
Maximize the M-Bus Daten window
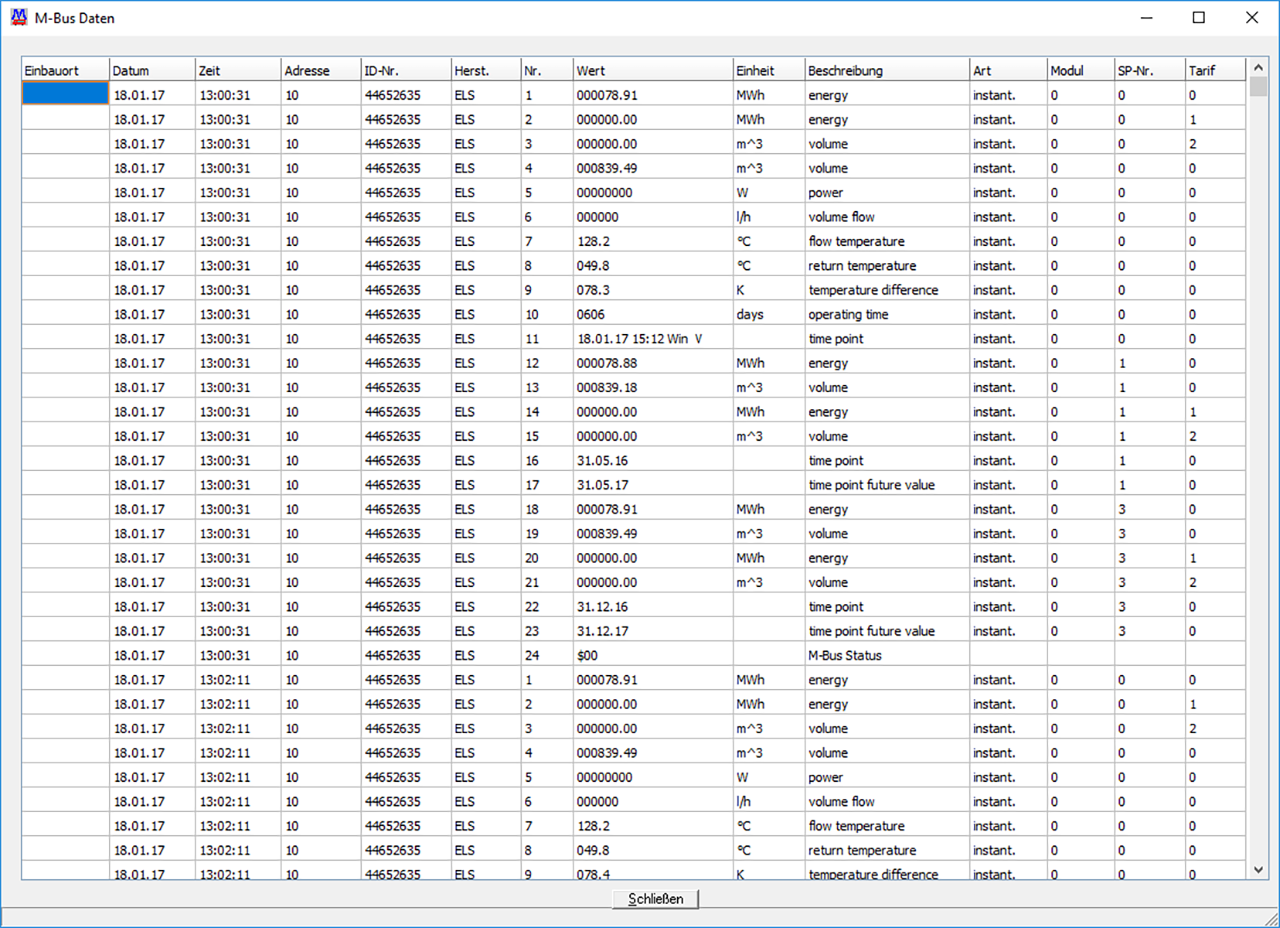click(1199, 17)
